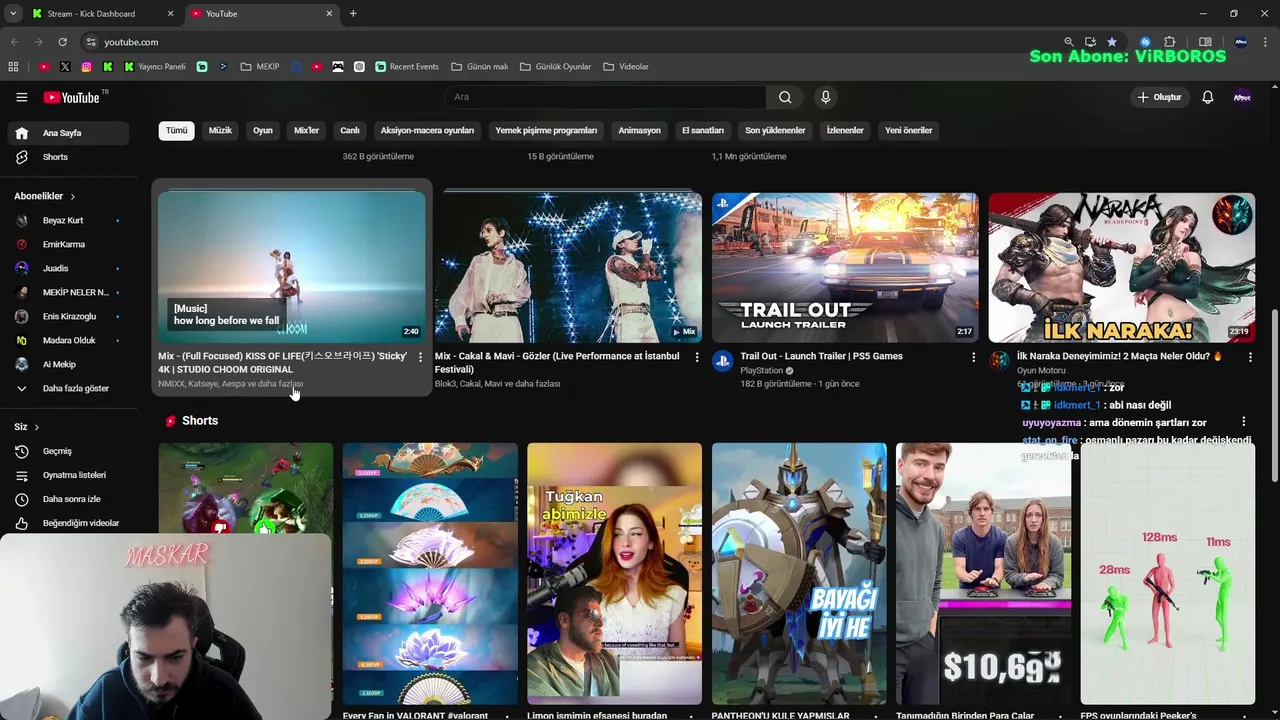Open Madara Olduk subscription
Screen dimensions: 1280x720
(x=68, y=340)
